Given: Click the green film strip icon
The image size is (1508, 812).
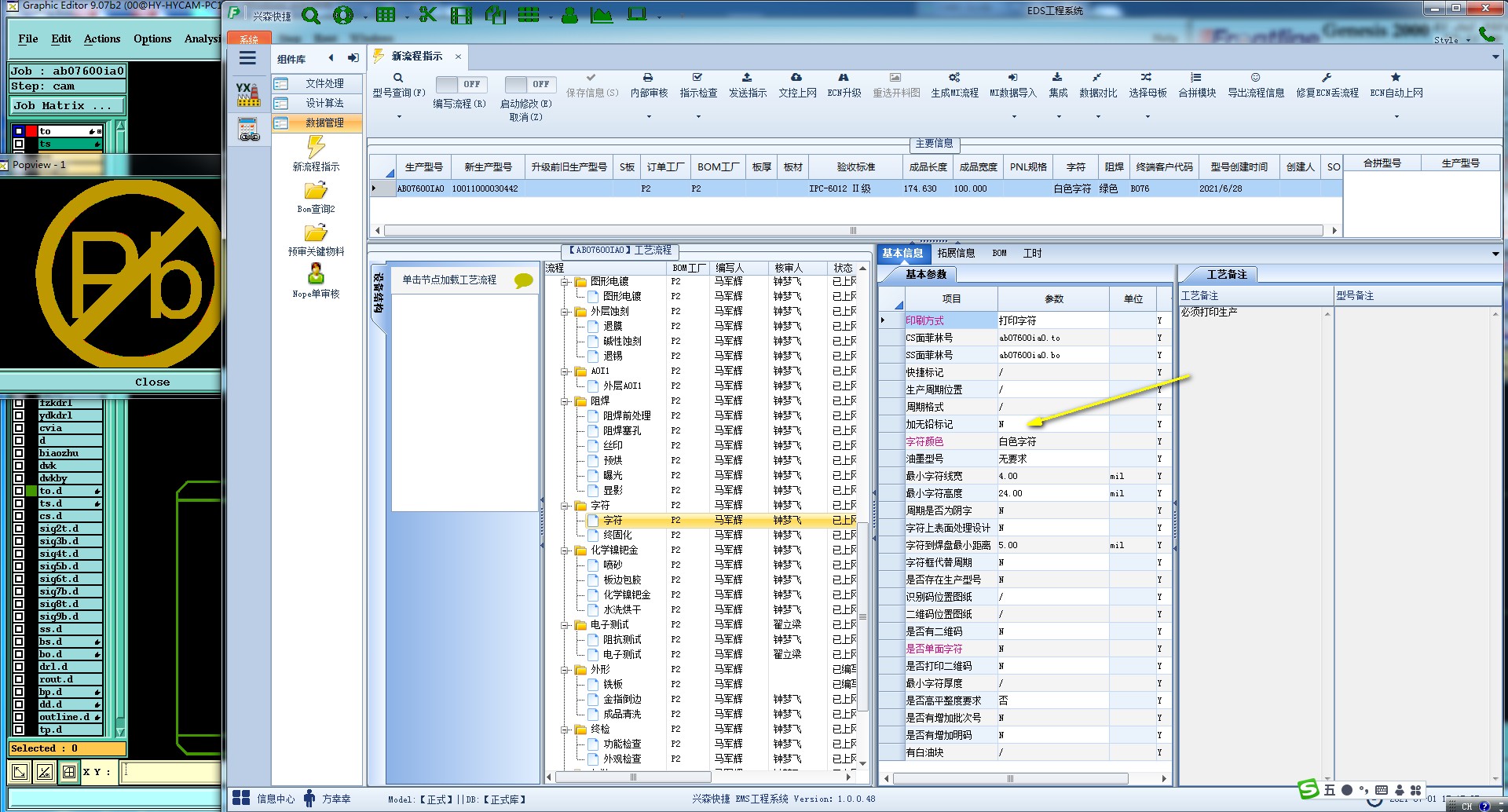Looking at the screenshot, I should 462,15.
